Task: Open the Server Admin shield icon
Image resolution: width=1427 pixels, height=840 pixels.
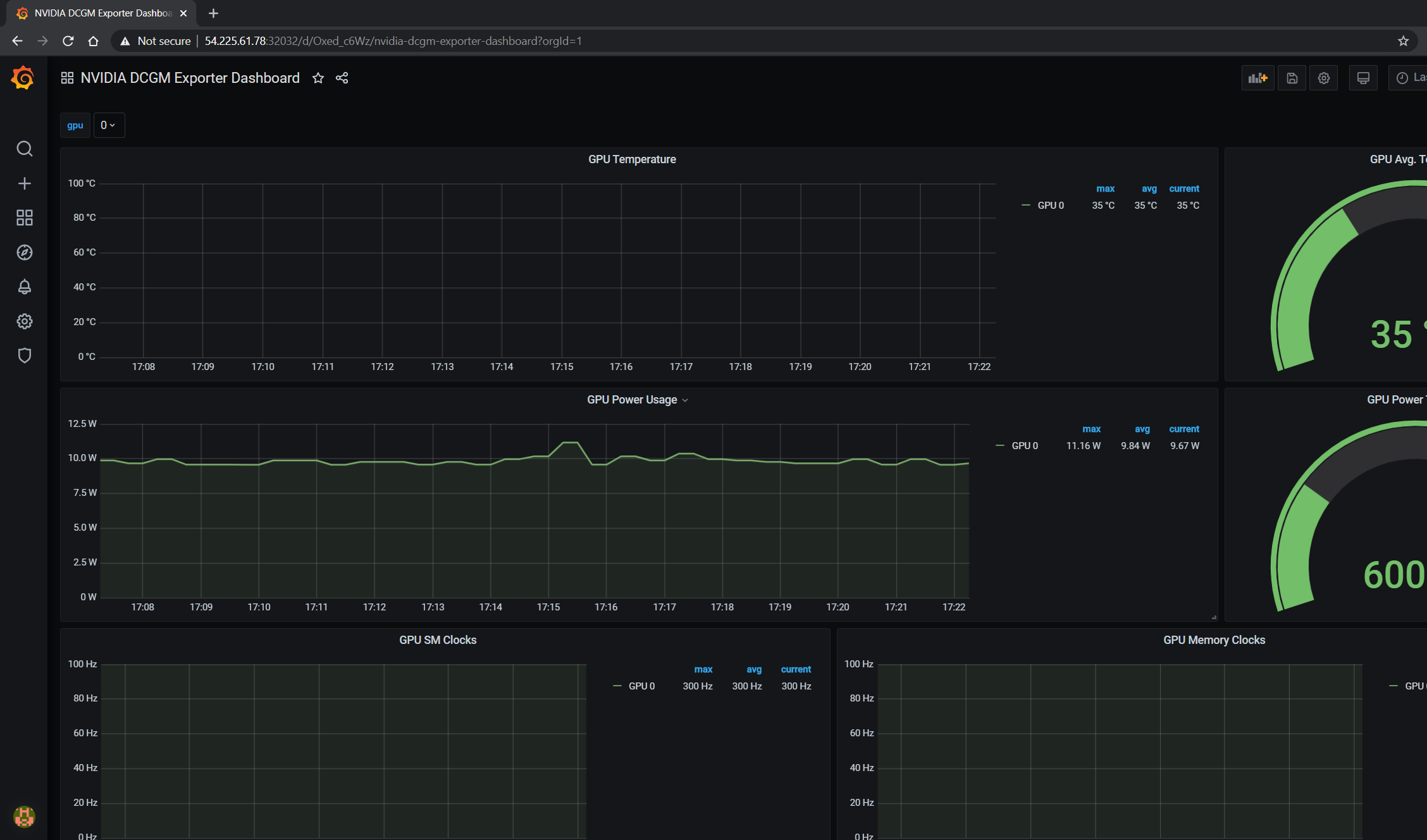Action: [x=24, y=355]
